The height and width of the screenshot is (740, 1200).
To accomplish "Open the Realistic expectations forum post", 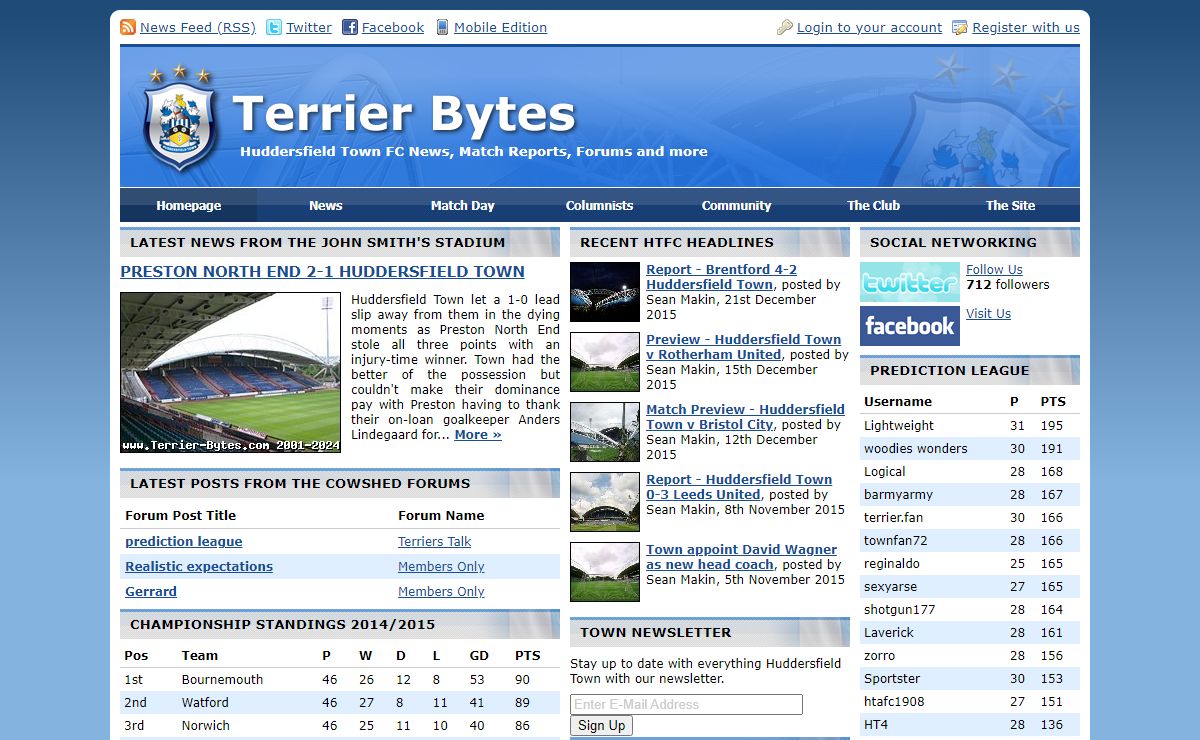I will coord(199,566).
